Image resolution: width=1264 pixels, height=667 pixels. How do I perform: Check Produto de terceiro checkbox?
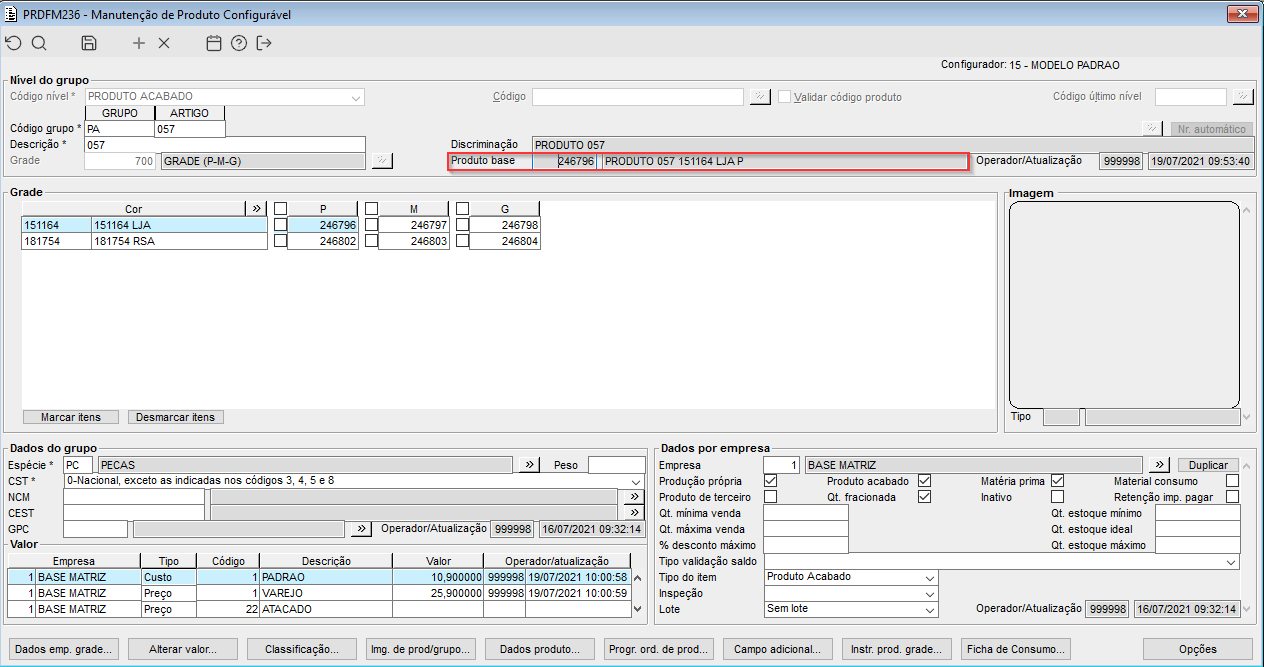coord(770,497)
